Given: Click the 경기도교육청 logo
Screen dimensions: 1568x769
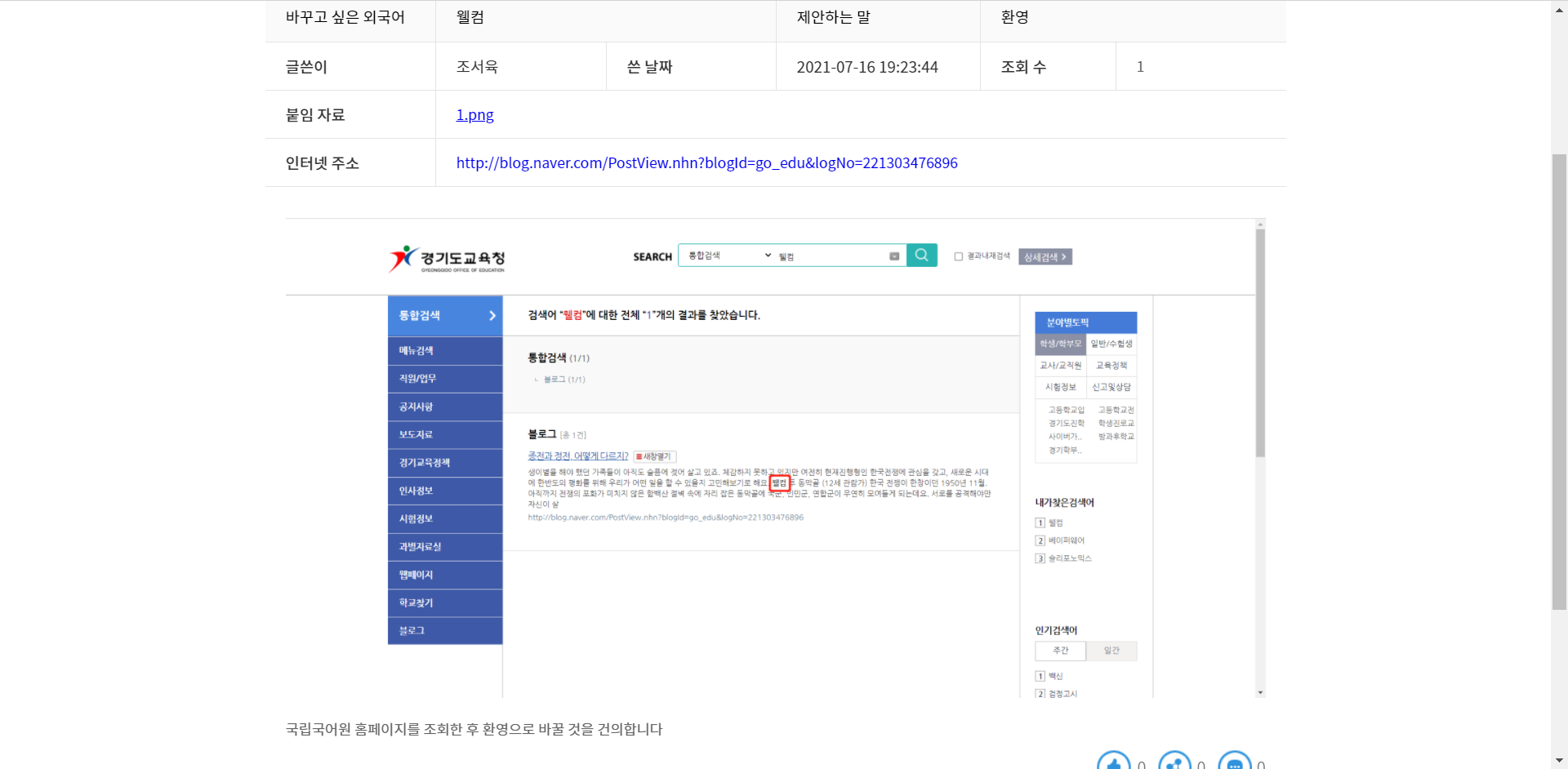Looking at the screenshot, I should tap(447, 259).
